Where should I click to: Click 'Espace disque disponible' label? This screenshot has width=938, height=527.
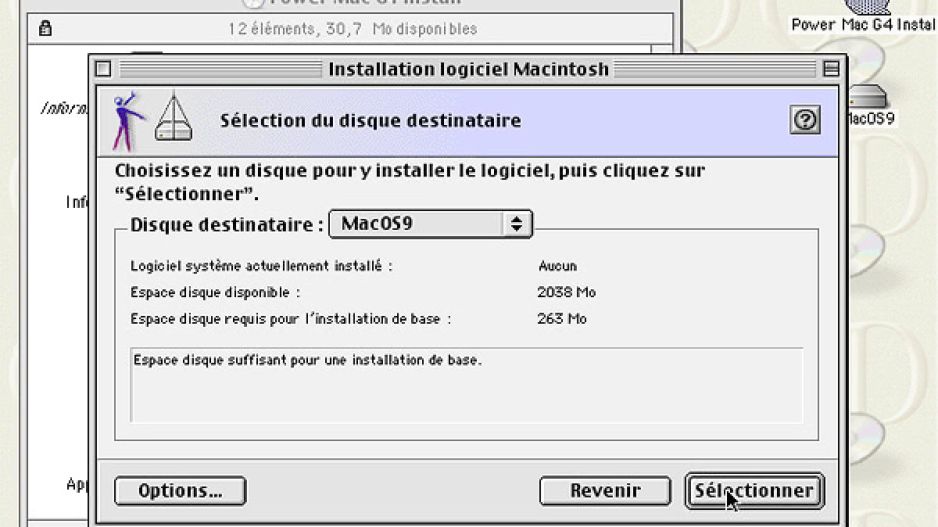point(215,293)
